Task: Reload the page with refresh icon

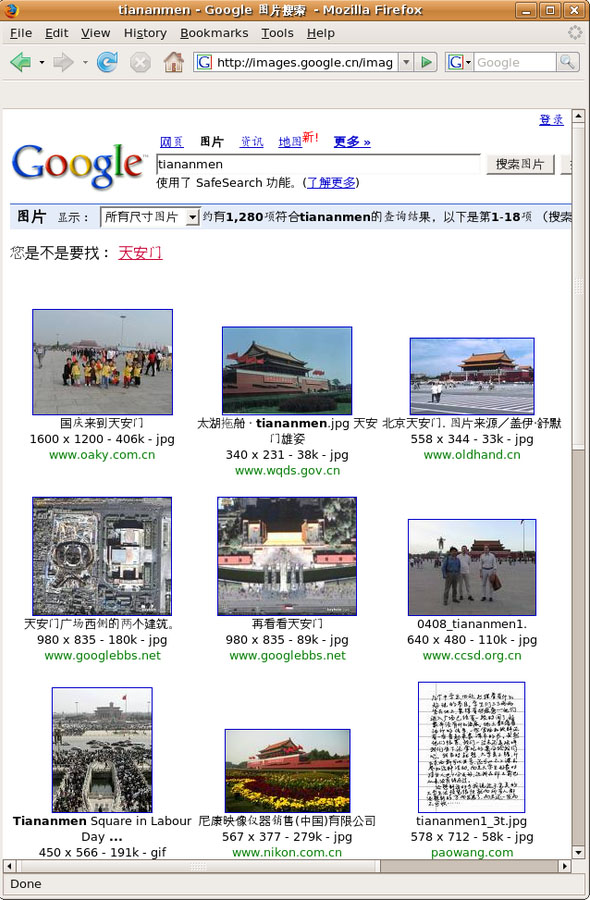Action: coord(107,62)
